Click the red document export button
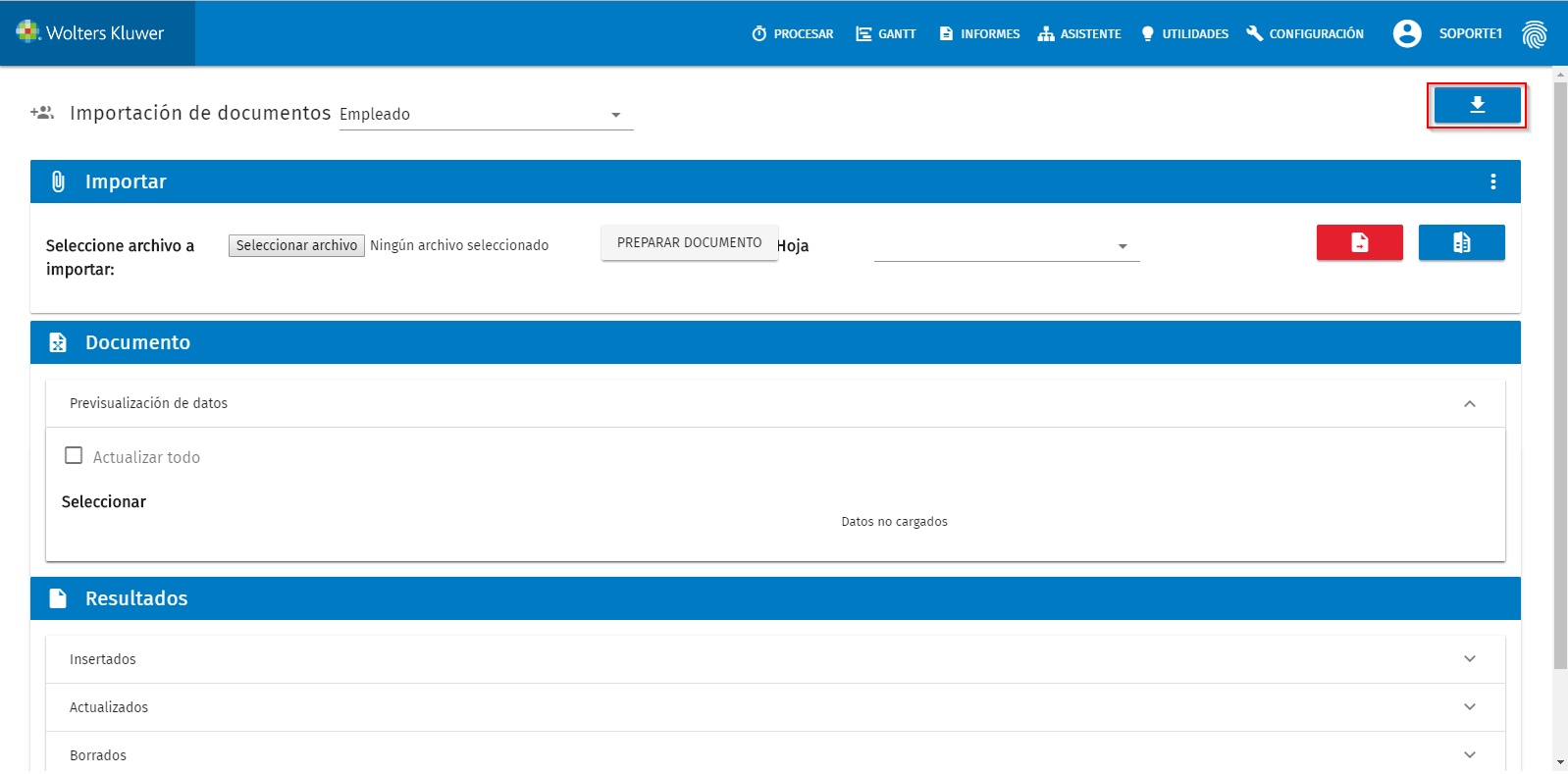This screenshot has height=774, width=1568. pyautogui.click(x=1359, y=242)
